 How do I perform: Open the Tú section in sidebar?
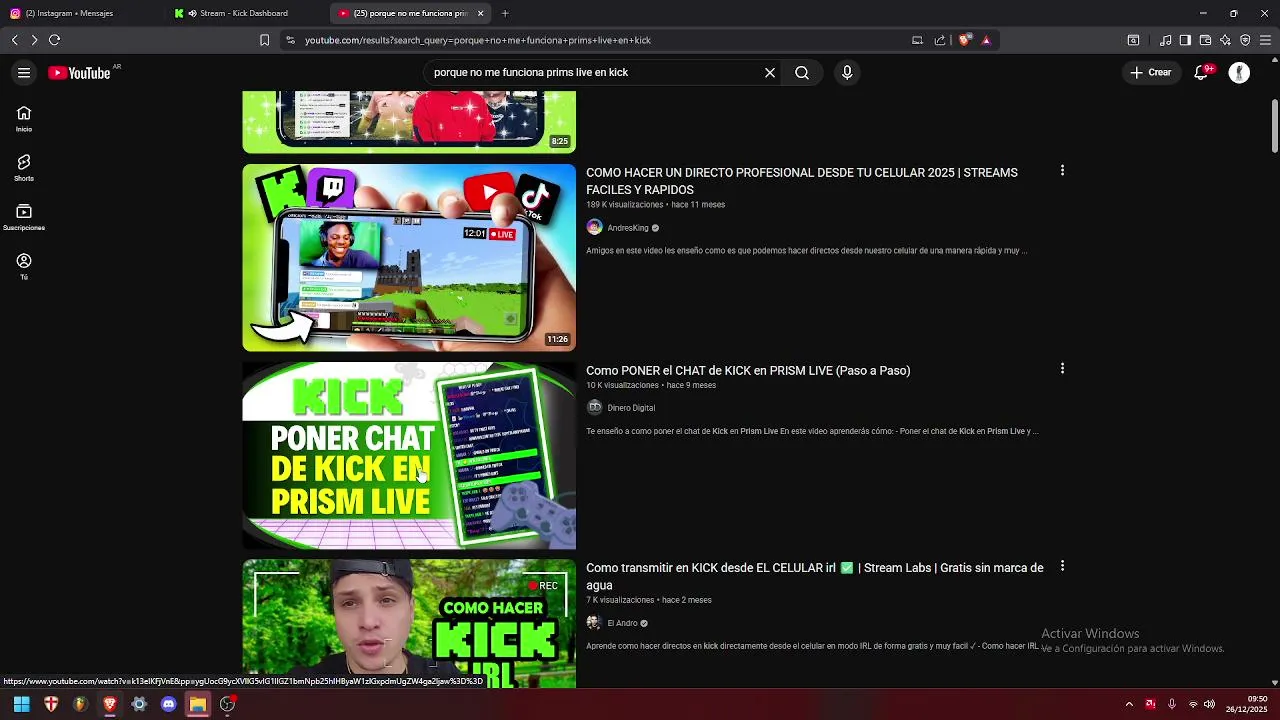[x=24, y=266]
